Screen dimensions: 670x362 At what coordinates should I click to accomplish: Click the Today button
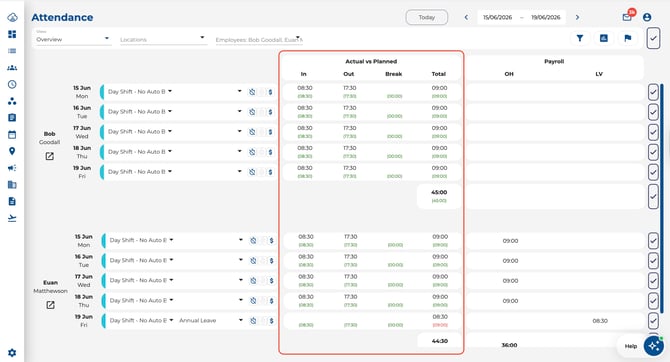coord(426,17)
